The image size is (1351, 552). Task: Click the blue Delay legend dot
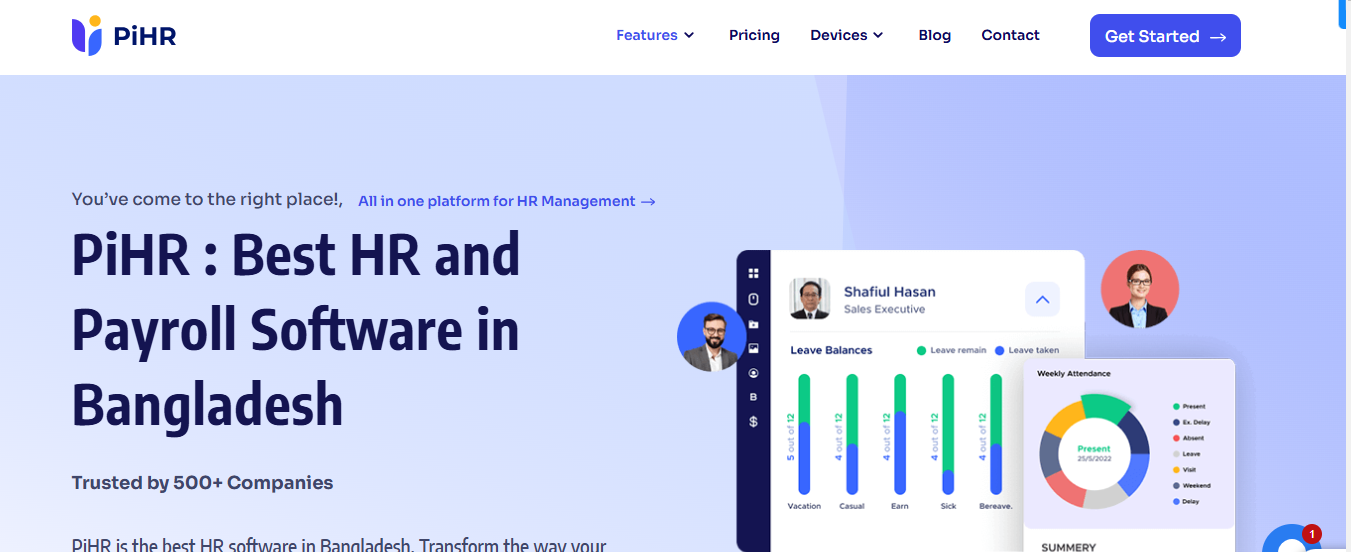pyautogui.click(x=1176, y=501)
